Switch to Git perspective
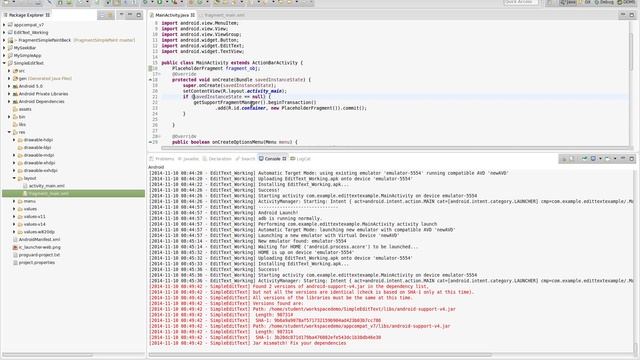Image resolution: width=640 pixels, height=360 pixels. tap(584, 2)
